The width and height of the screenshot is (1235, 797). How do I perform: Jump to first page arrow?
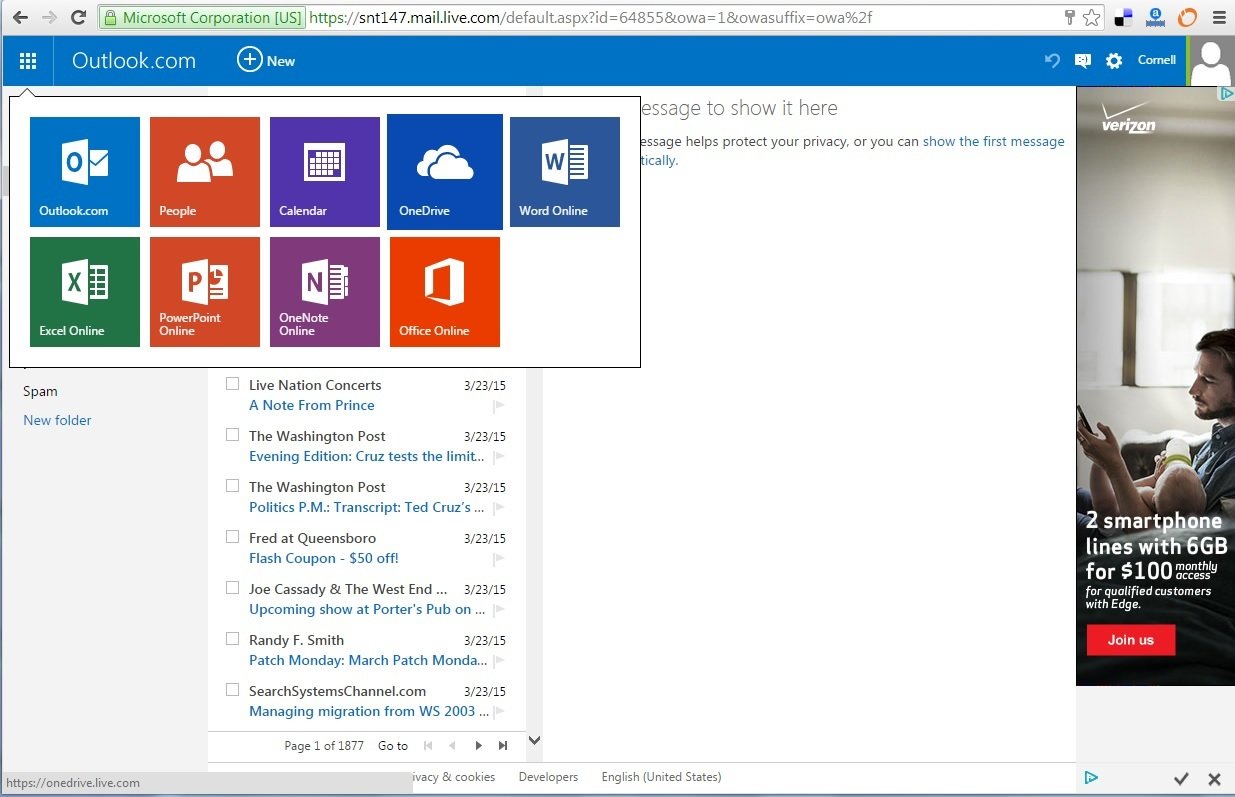[428, 746]
